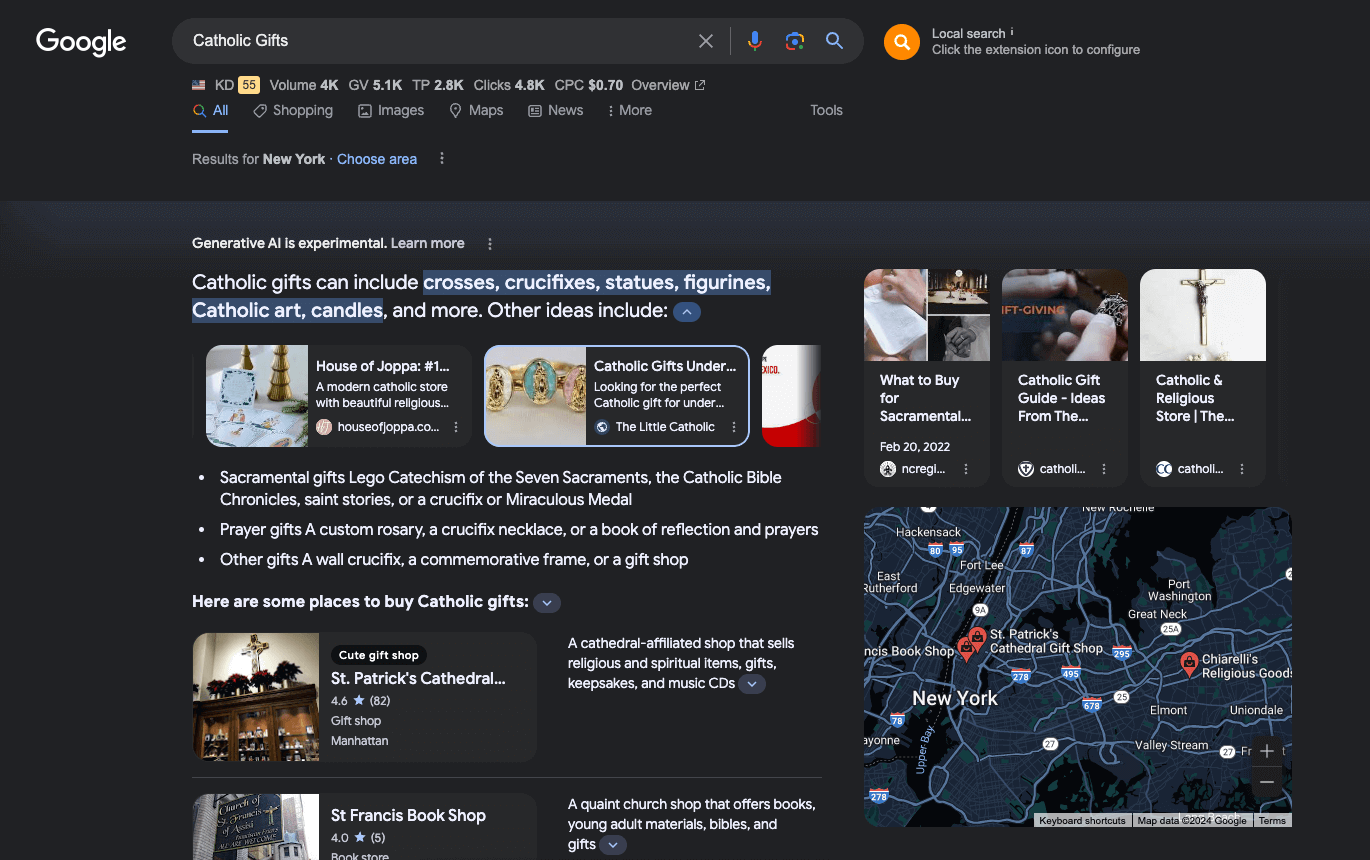Open the What to Buy for Sacramental card
1370x860 pixels.
pos(927,378)
